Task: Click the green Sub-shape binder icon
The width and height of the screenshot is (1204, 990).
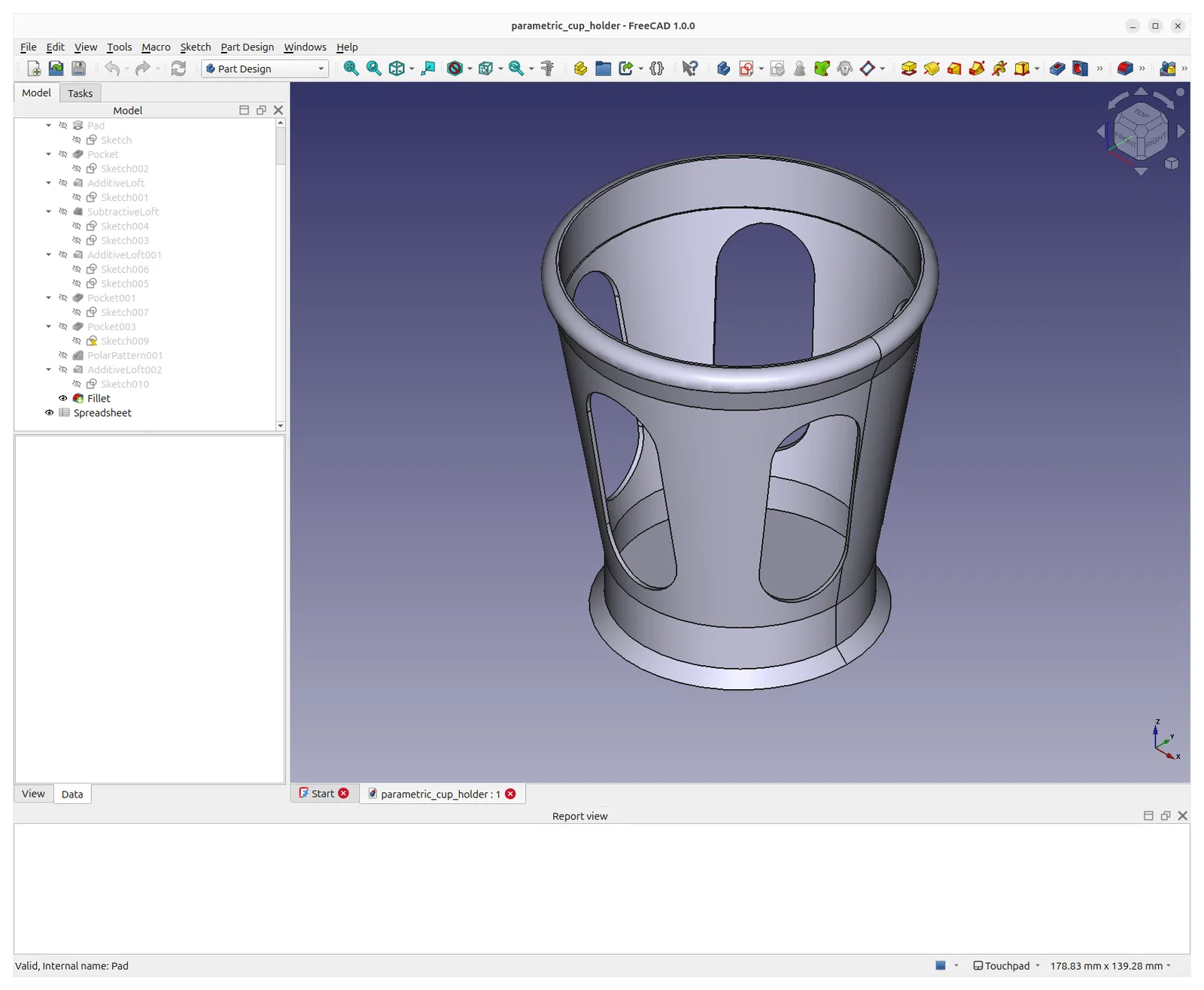Action: pos(822,68)
